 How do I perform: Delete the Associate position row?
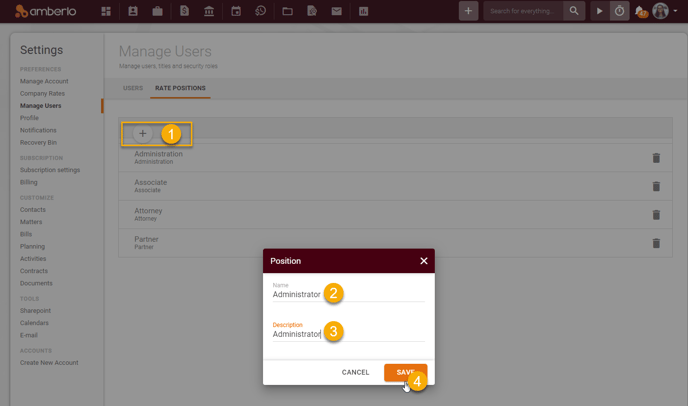pyautogui.click(x=656, y=187)
